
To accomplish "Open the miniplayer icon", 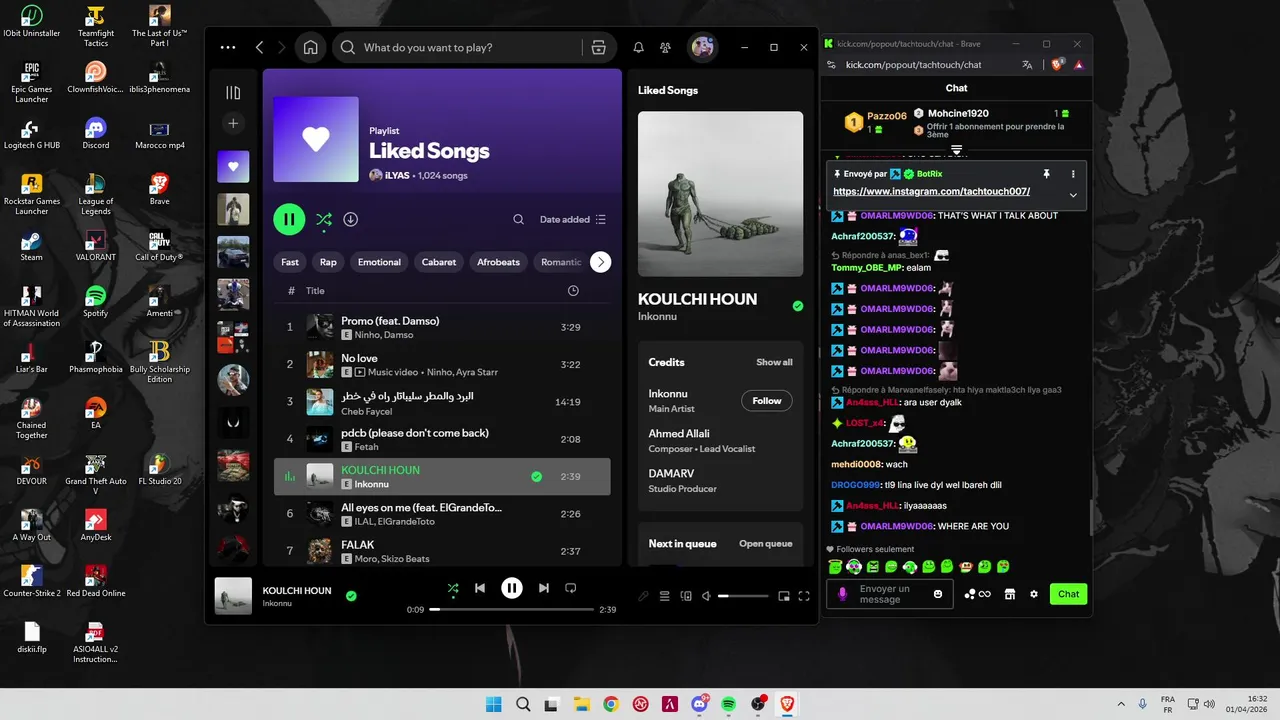I will (x=784, y=596).
